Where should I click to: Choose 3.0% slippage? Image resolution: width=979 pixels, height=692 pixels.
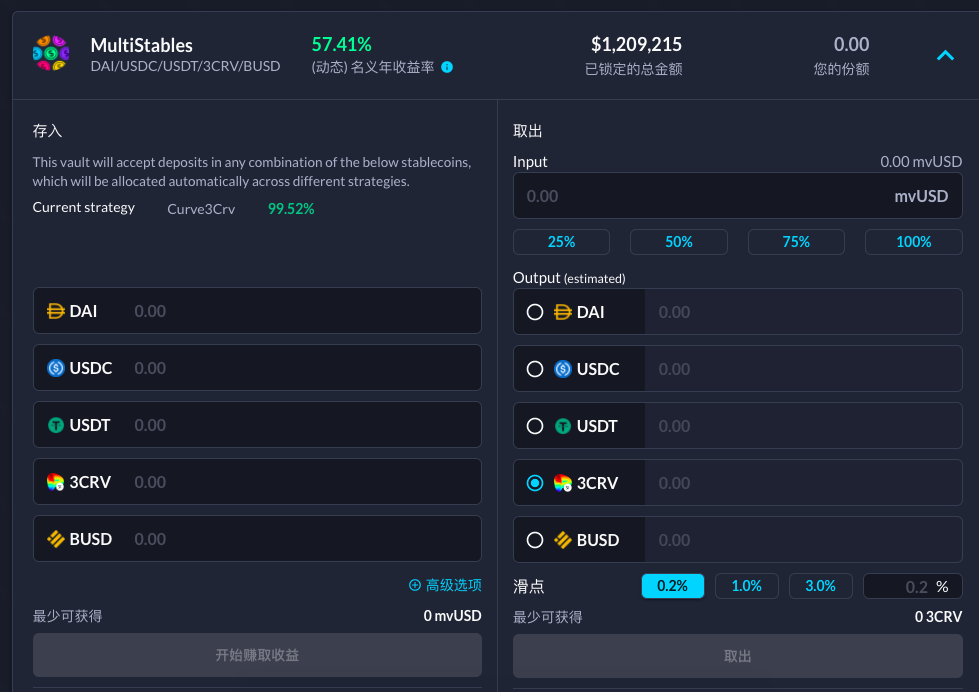click(820, 586)
